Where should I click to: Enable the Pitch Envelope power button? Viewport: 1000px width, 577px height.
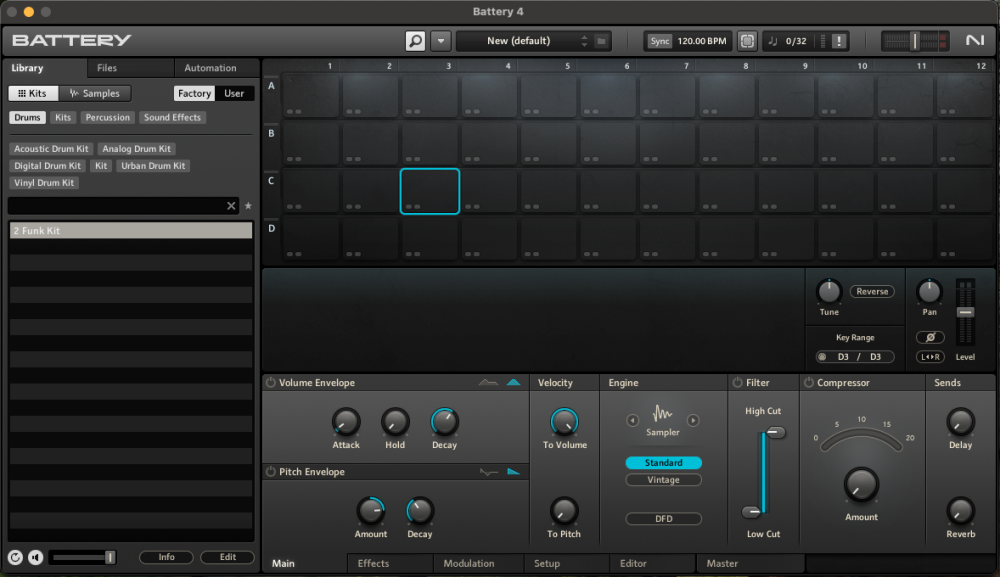270,472
